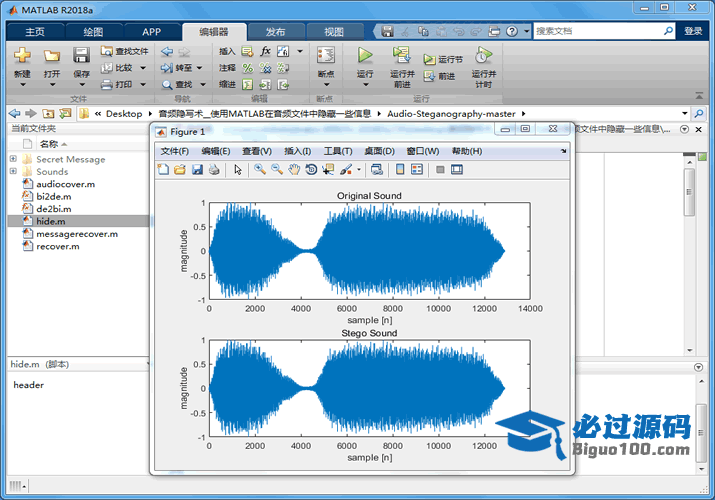Open address bar path history dropdown
Image resolution: width=715 pixels, height=500 pixels.
[684, 113]
